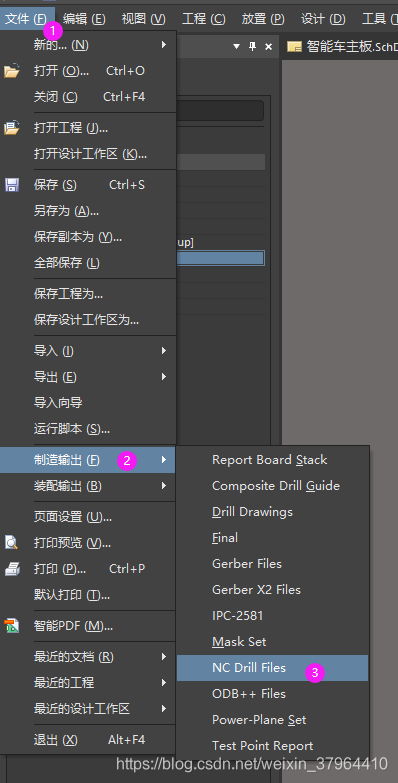The height and width of the screenshot is (783, 398).
Task: Expand the 最近的工程 submenu
Action: point(88,682)
